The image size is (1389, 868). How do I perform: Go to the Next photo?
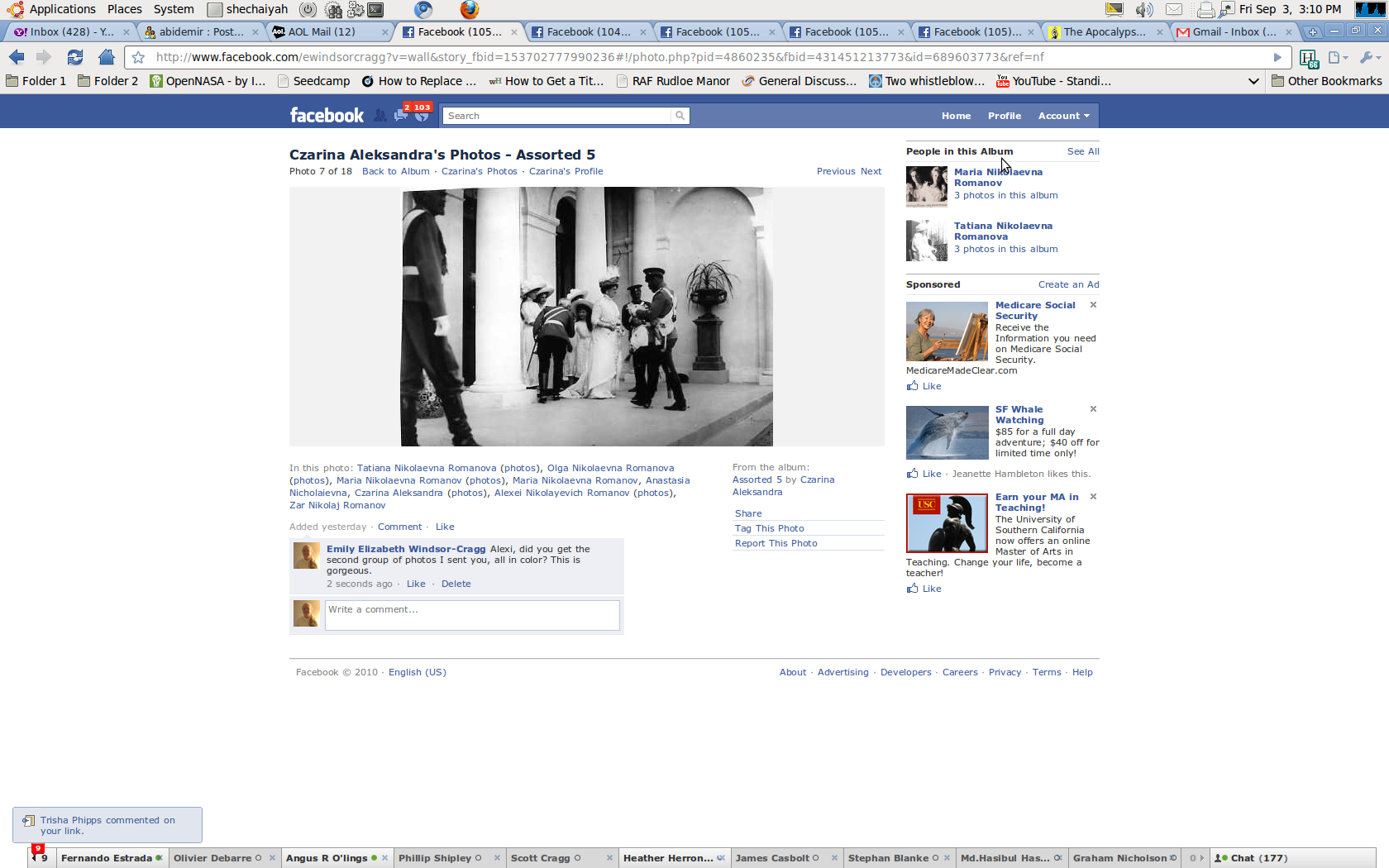[x=871, y=171]
